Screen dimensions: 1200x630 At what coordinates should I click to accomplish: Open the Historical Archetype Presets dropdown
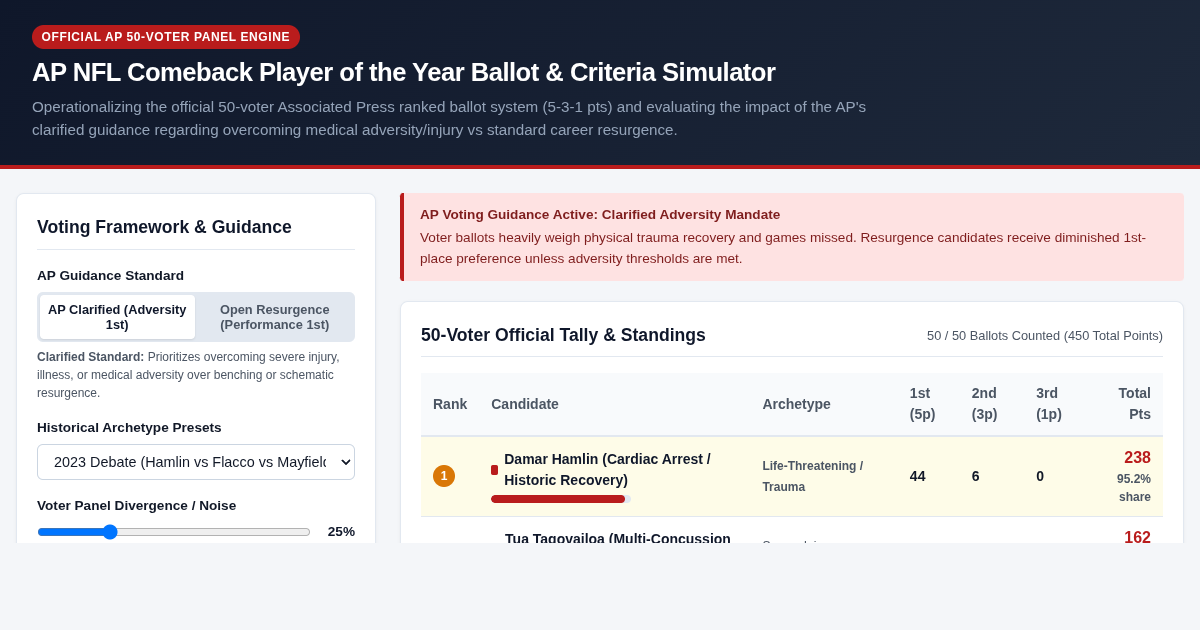(x=196, y=462)
